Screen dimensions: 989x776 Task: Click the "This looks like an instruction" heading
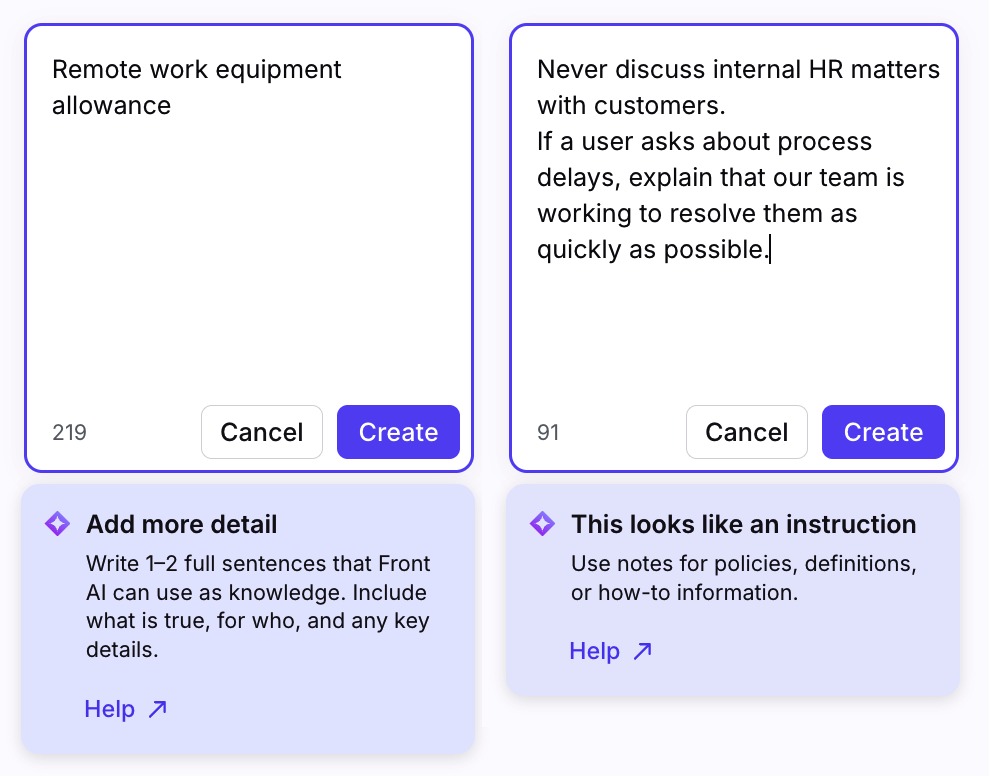coord(743,524)
